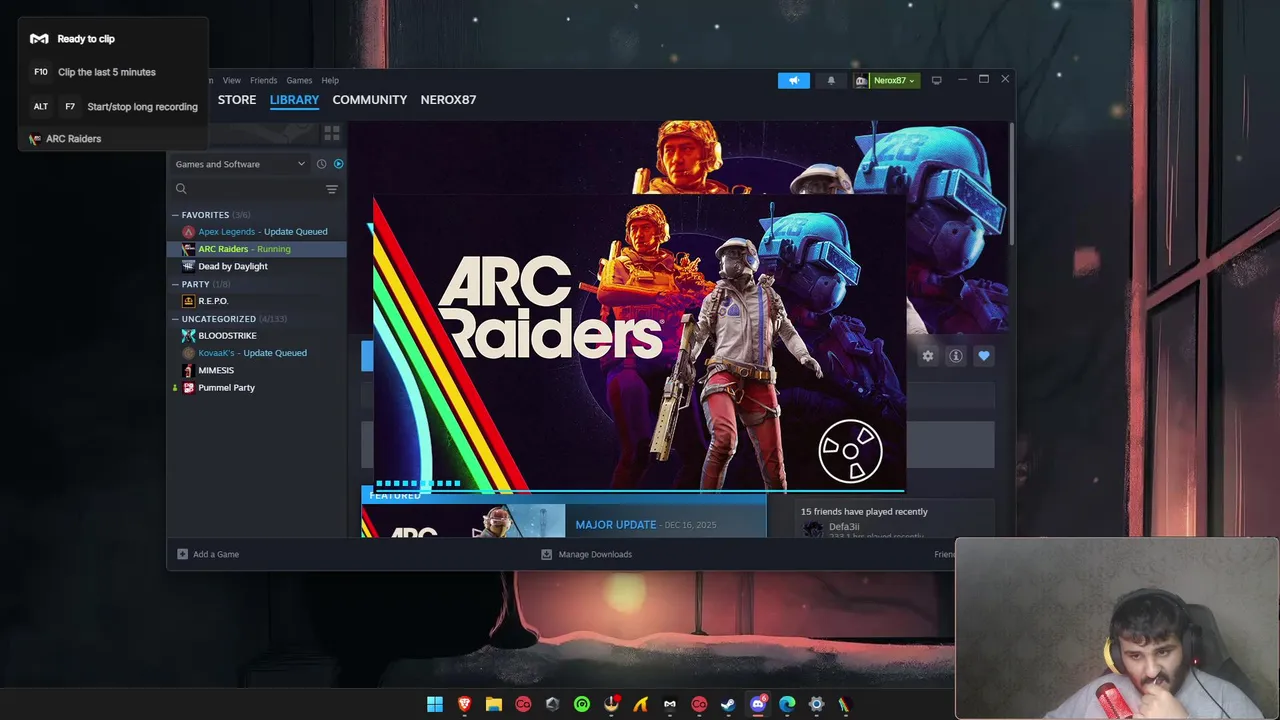Open ARC Raiders icon on taskbar
This screenshot has width=1280, height=720.
845,705
